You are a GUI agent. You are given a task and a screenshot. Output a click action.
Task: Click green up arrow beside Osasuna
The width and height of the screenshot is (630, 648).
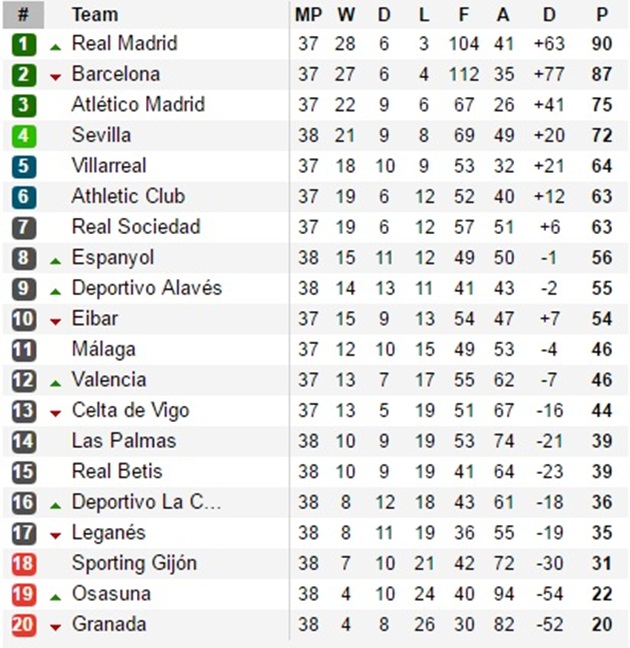tap(55, 596)
